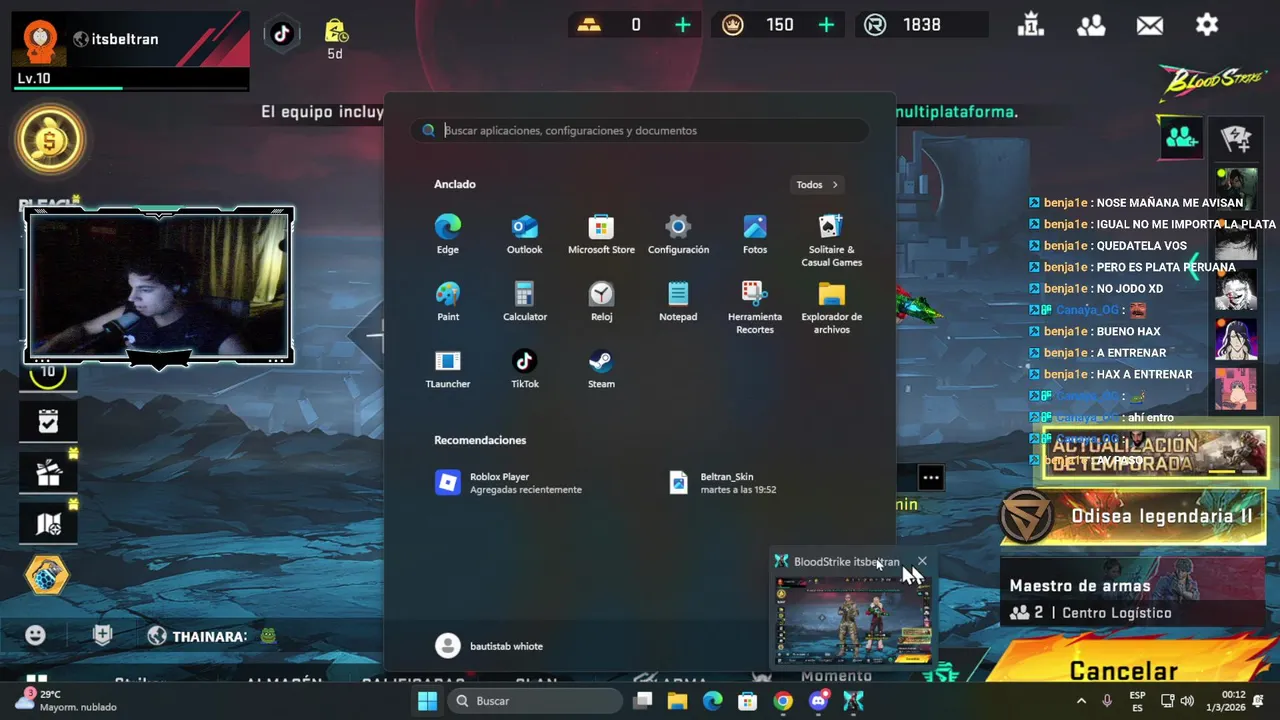
Task: Add gold bars with plus button
Action: click(x=683, y=25)
